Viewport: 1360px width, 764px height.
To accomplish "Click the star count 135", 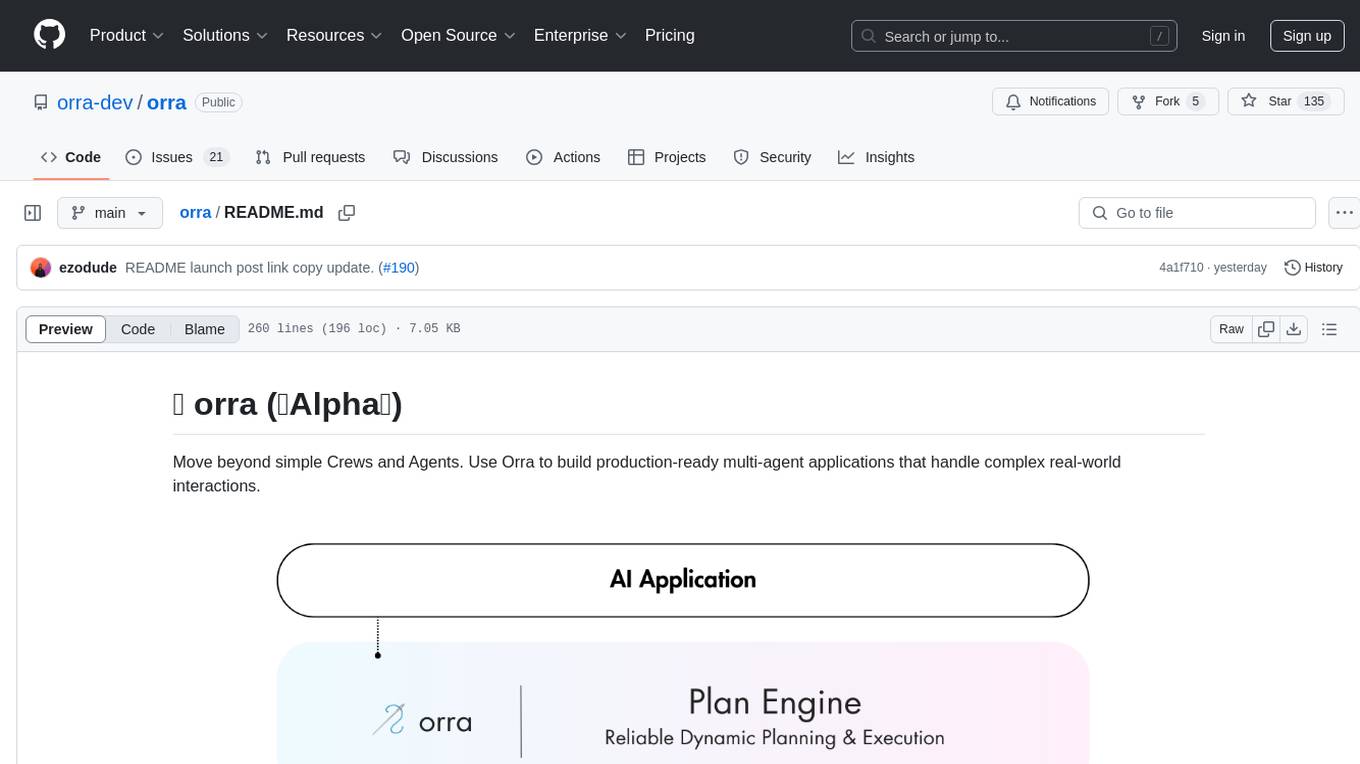I will coord(1314,101).
